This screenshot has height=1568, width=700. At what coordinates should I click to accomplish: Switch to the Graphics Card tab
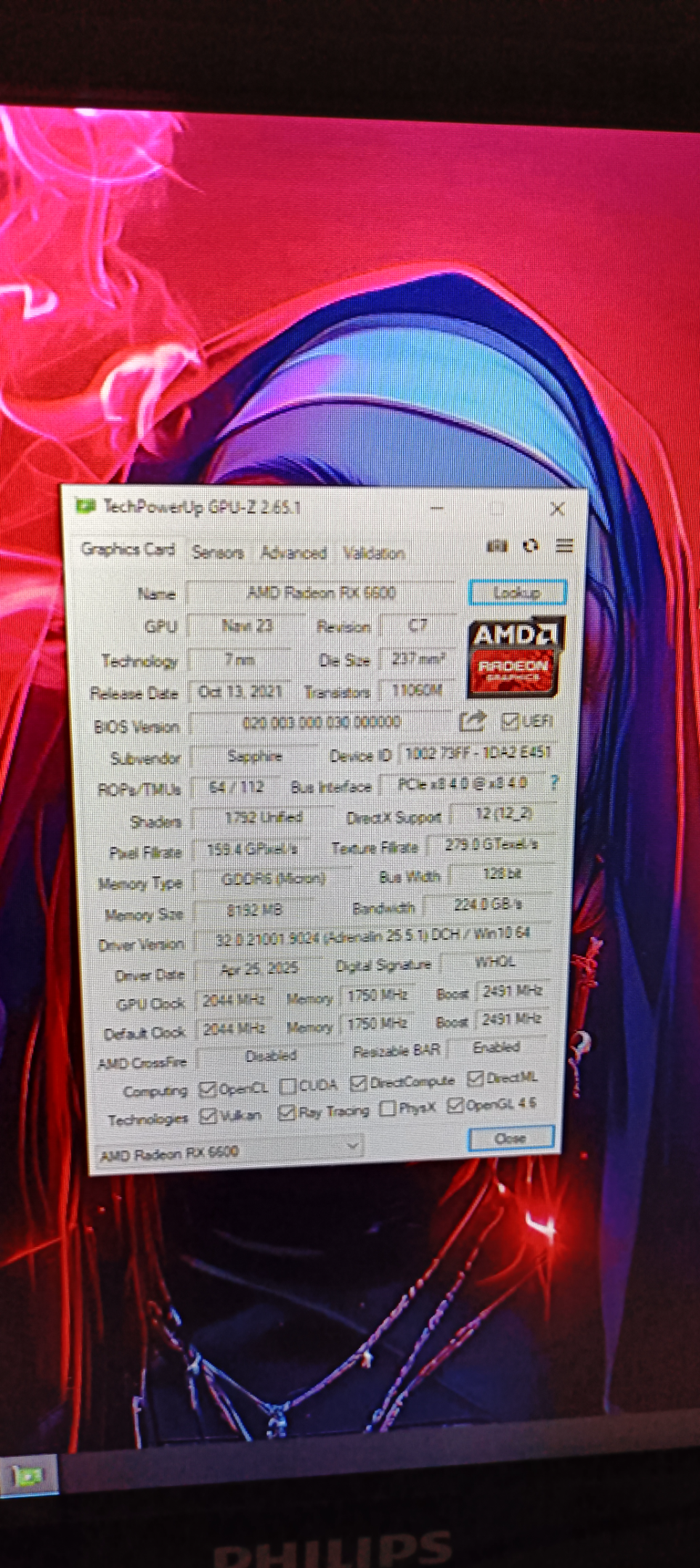tap(128, 550)
